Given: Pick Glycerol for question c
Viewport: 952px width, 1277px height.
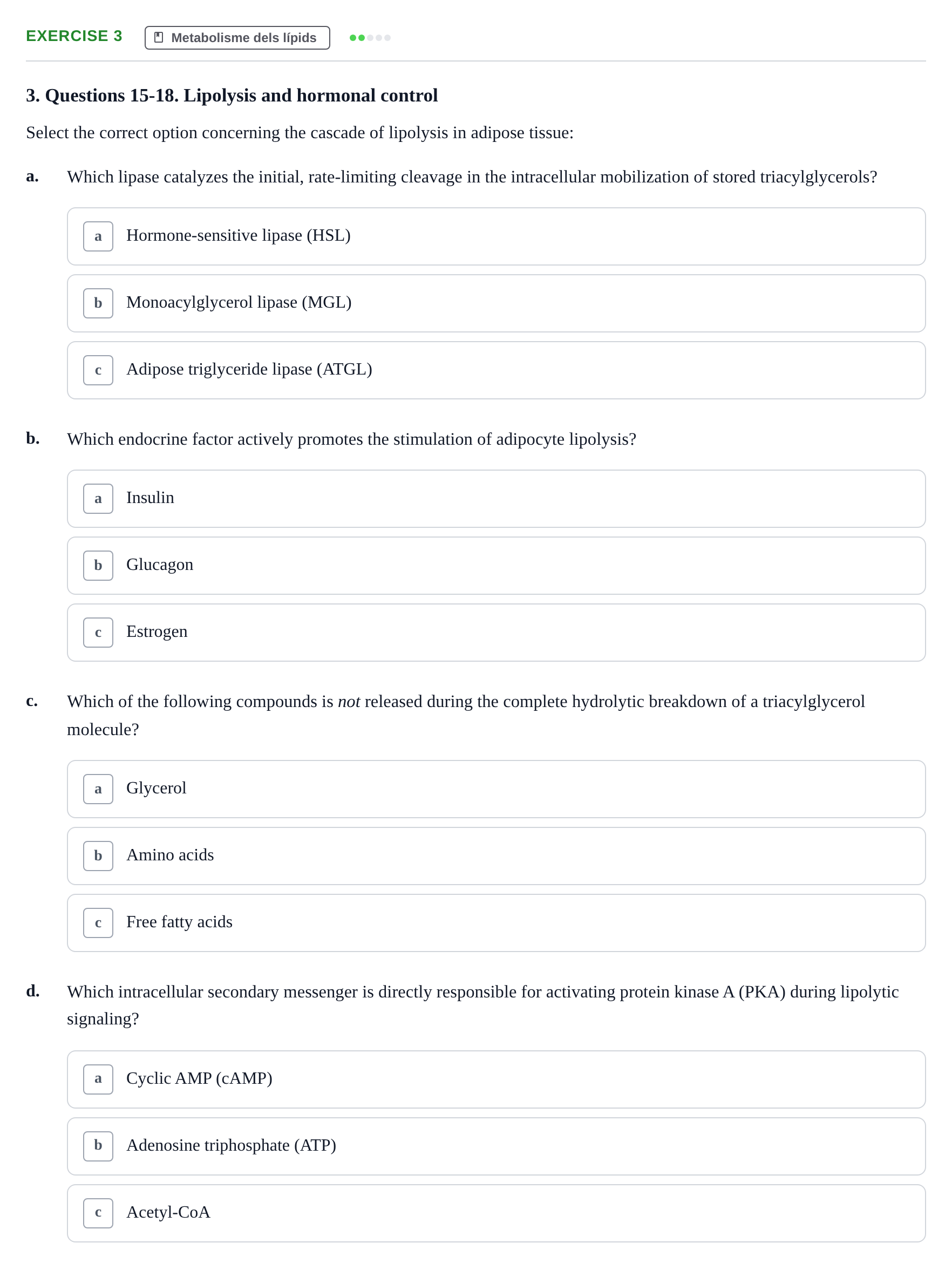Looking at the screenshot, I should coord(496,789).
